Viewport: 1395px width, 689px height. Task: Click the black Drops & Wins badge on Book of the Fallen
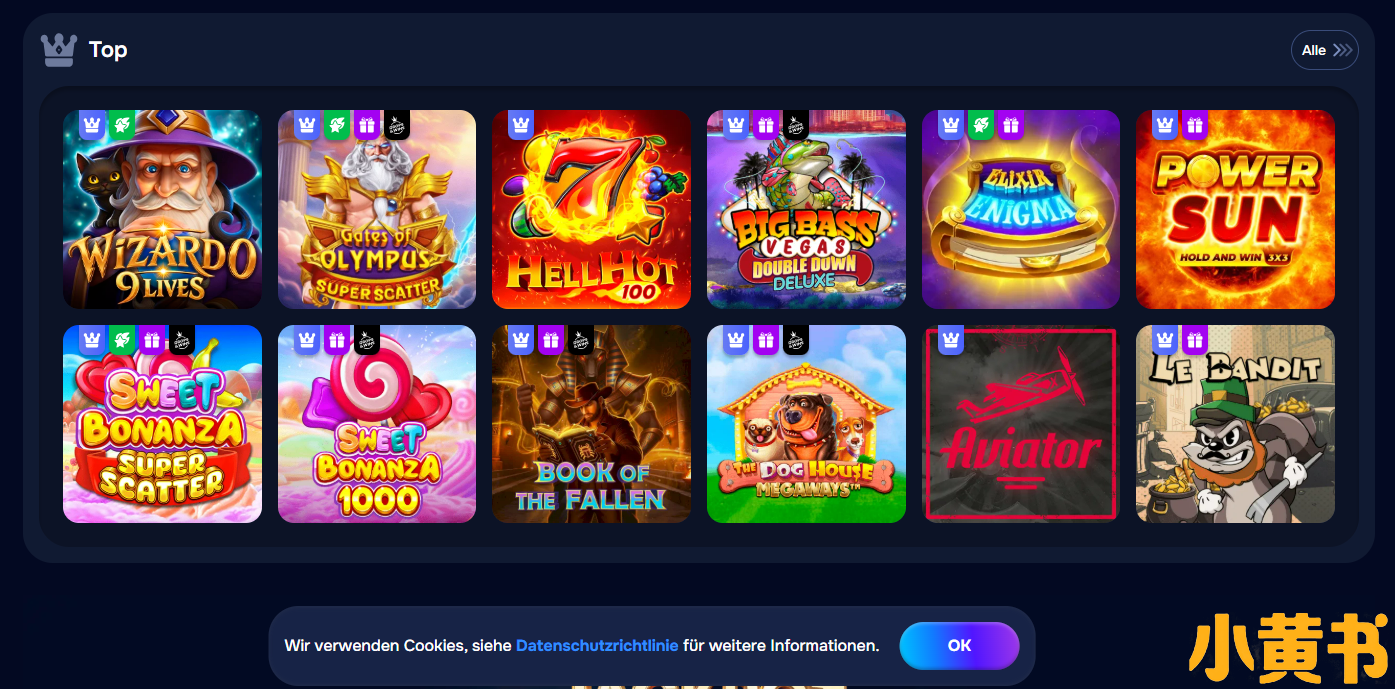coord(581,339)
